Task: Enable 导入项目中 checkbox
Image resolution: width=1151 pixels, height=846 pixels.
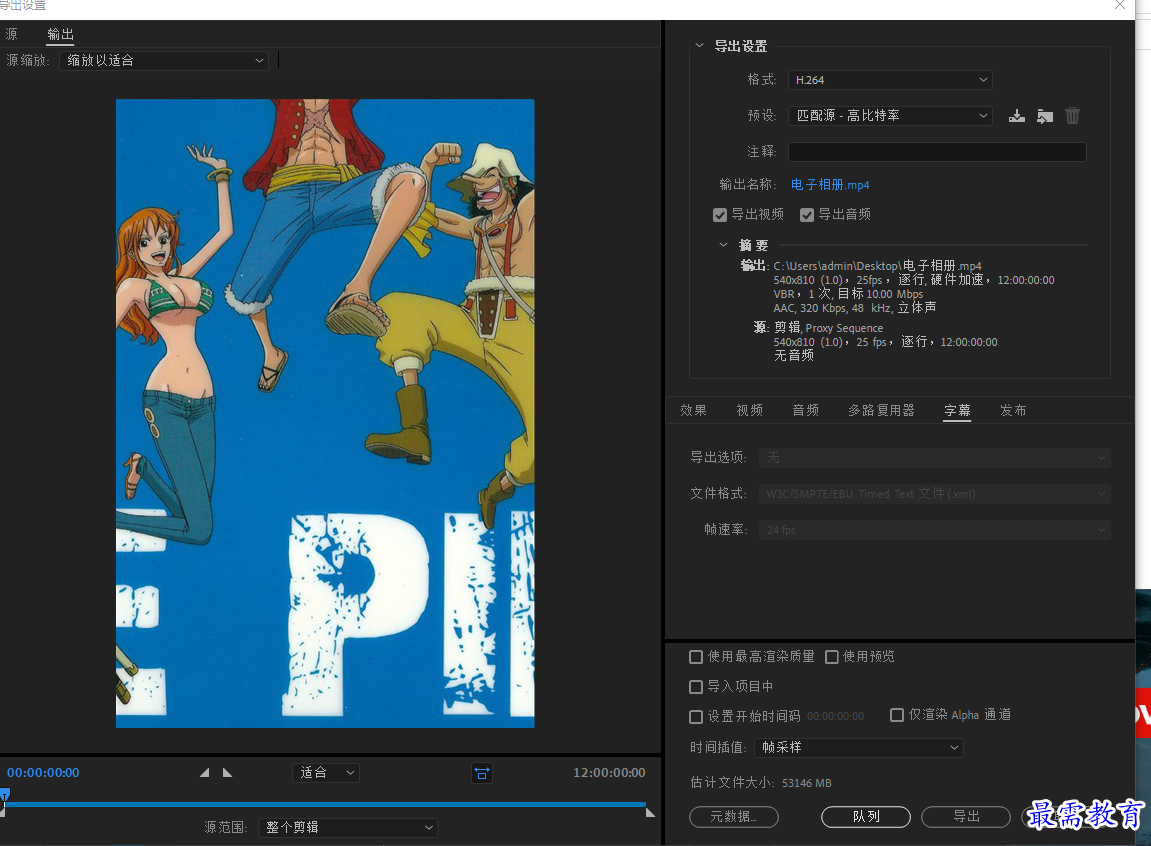Action: coord(696,687)
